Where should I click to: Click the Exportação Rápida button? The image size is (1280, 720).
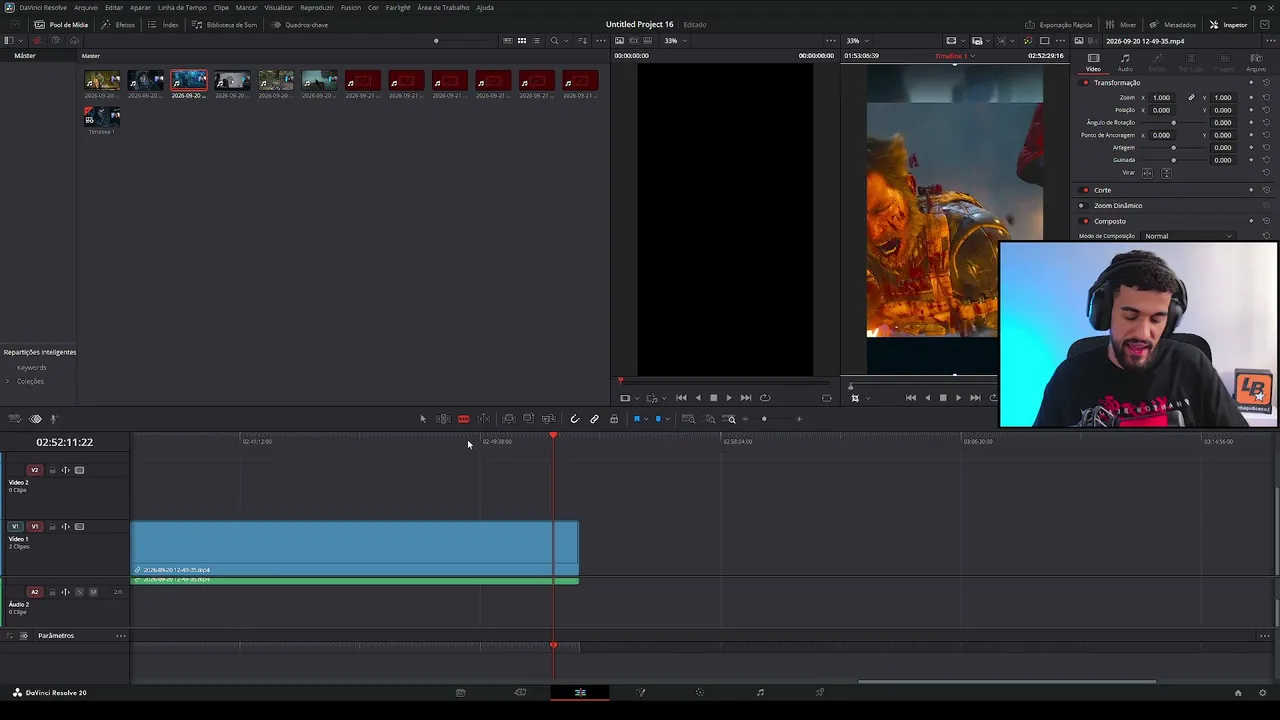(x=1059, y=24)
